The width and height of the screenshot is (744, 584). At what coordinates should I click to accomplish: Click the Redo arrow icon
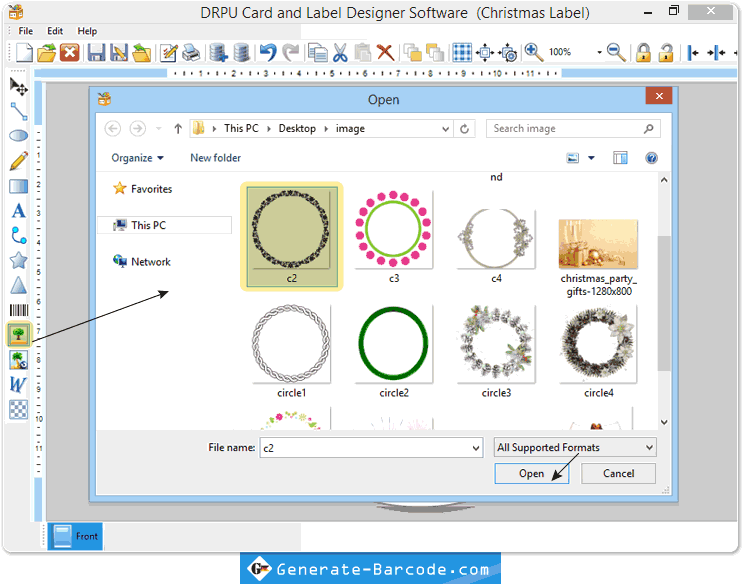pyautogui.click(x=291, y=52)
